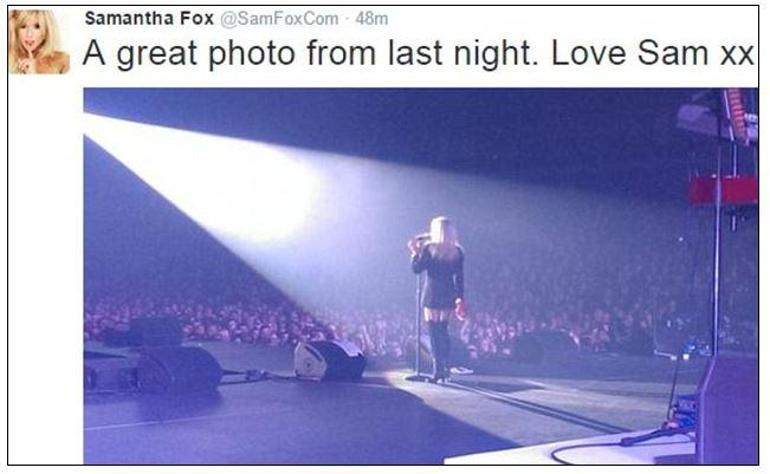Viewport: 770px width, 474px height.
Task: Click the 'Love Sam xx' text
Action: tap(653, 53)
